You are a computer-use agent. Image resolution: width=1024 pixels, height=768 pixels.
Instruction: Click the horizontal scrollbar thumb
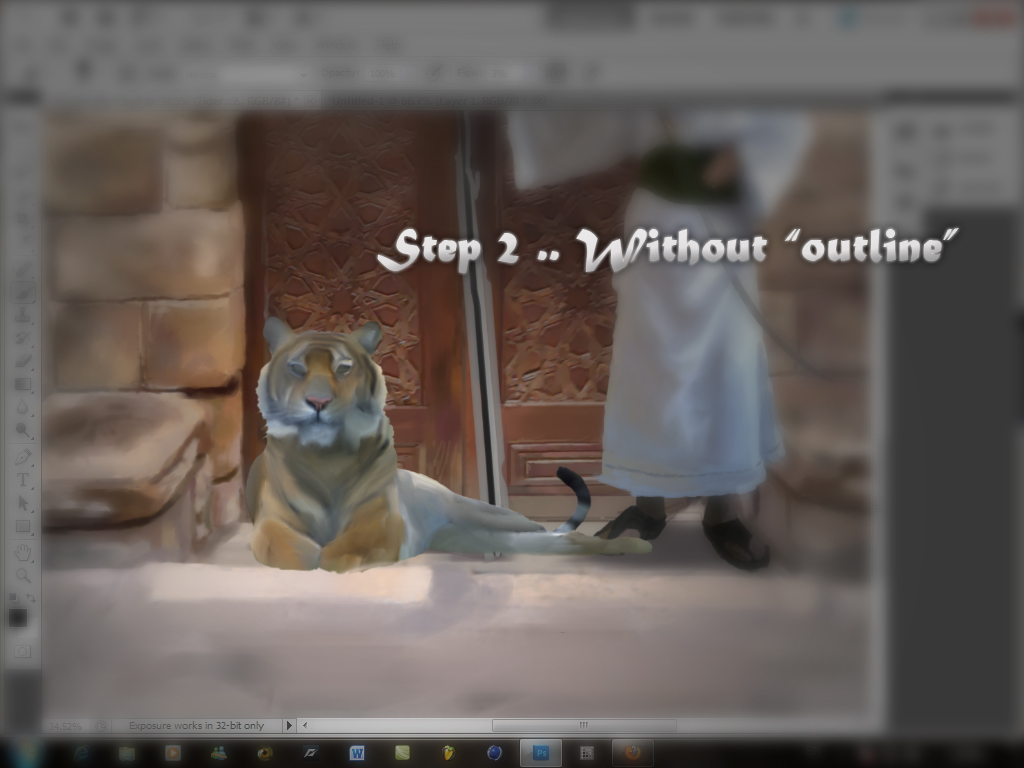[584, 725]
